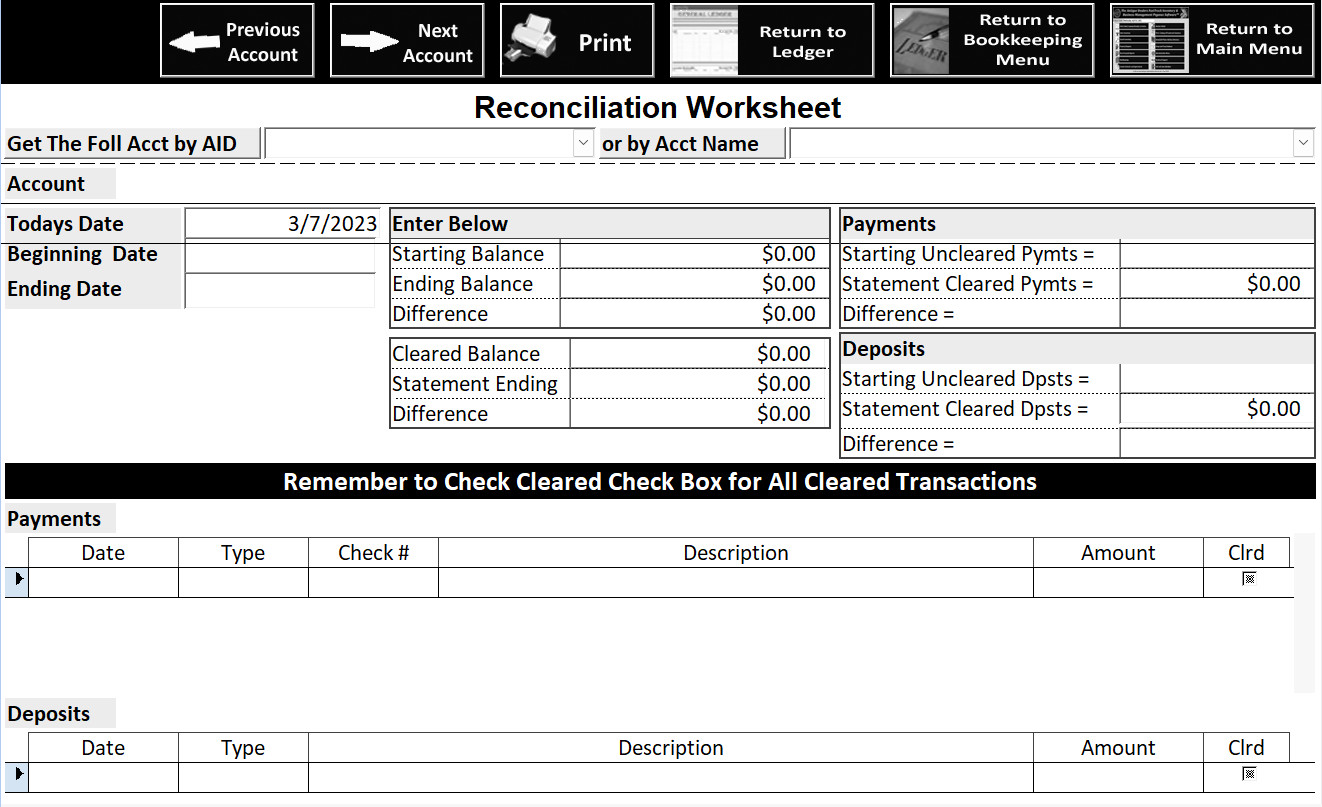Click the Payments list vertical scrollbar
The height and width of the screenshot is (807, 1322).
click(1304, 613)
